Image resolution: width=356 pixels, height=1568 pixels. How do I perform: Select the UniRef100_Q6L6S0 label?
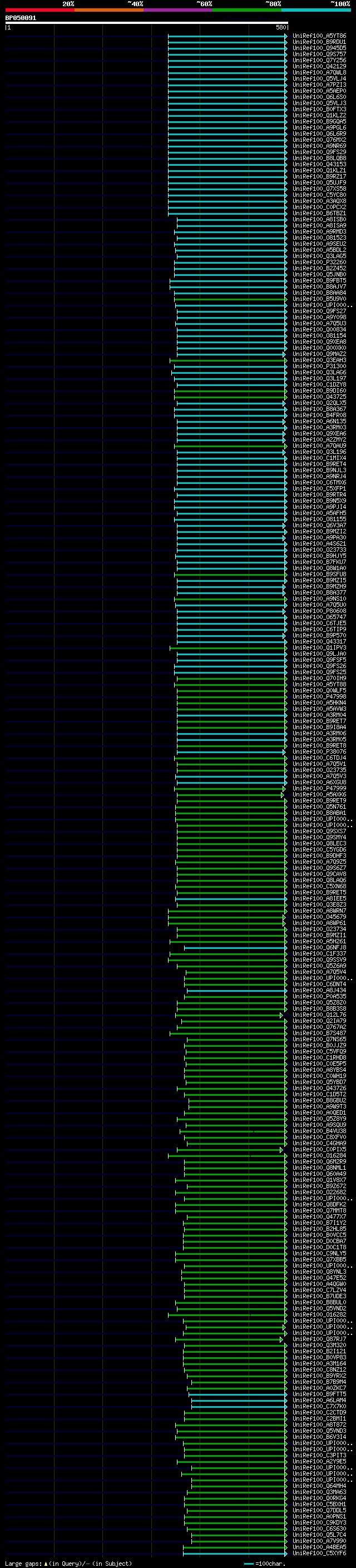click(x=319, y=97)
